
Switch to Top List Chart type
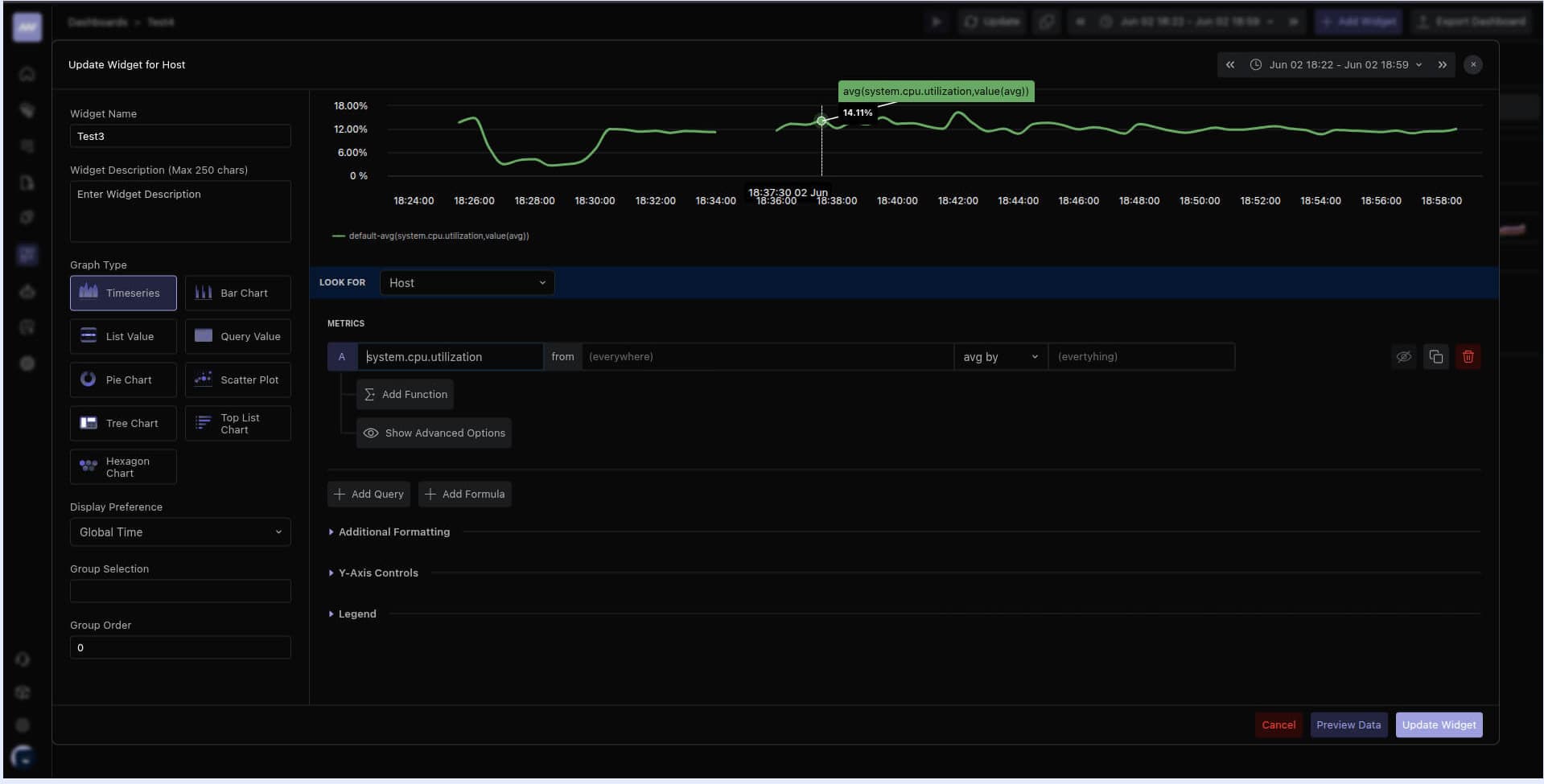[x=238, y=423]
